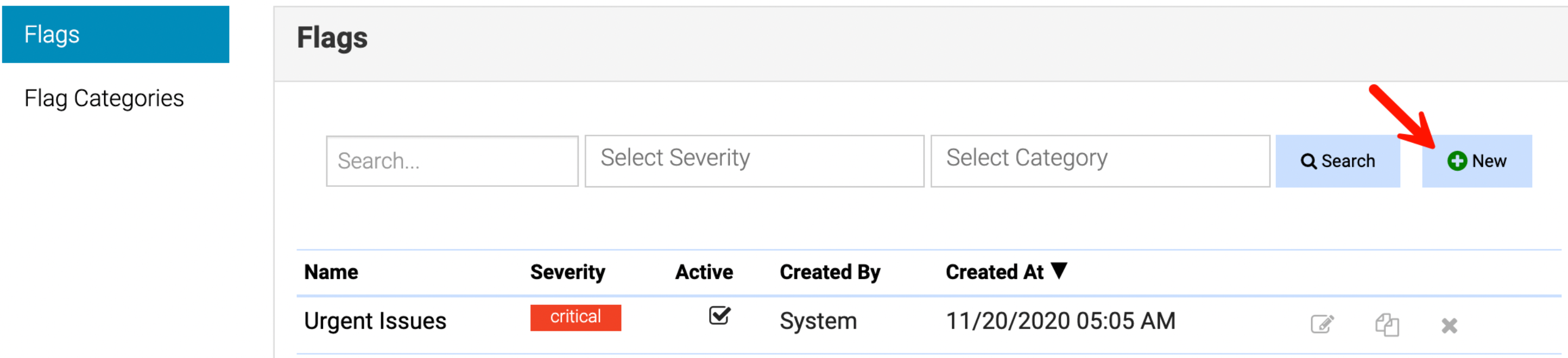The height and width of the screenshot is (358, 1568).
Task: Sort by the Severity column header
Action: [x=567, y=272]
